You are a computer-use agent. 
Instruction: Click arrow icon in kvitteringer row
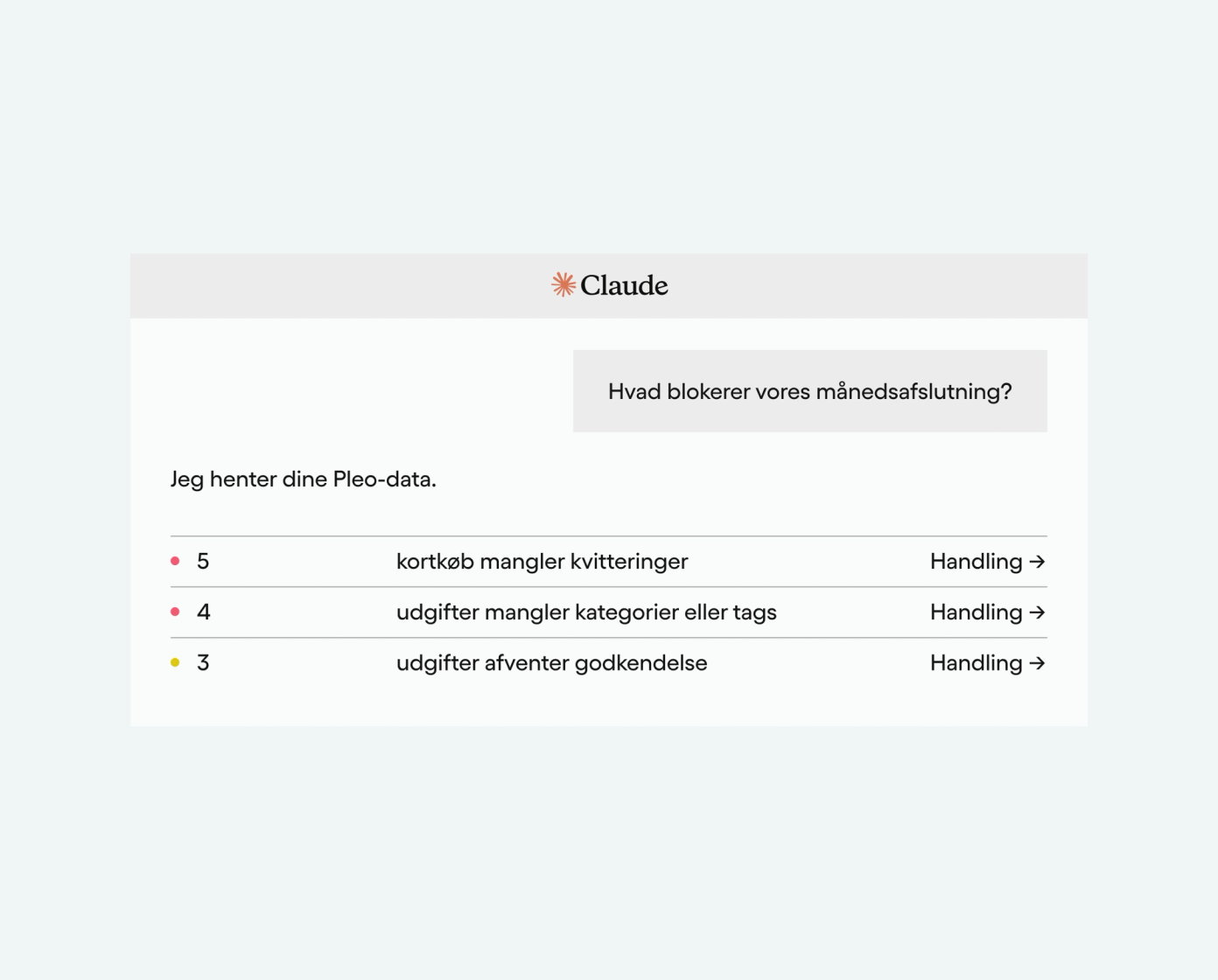[1038, 562]
